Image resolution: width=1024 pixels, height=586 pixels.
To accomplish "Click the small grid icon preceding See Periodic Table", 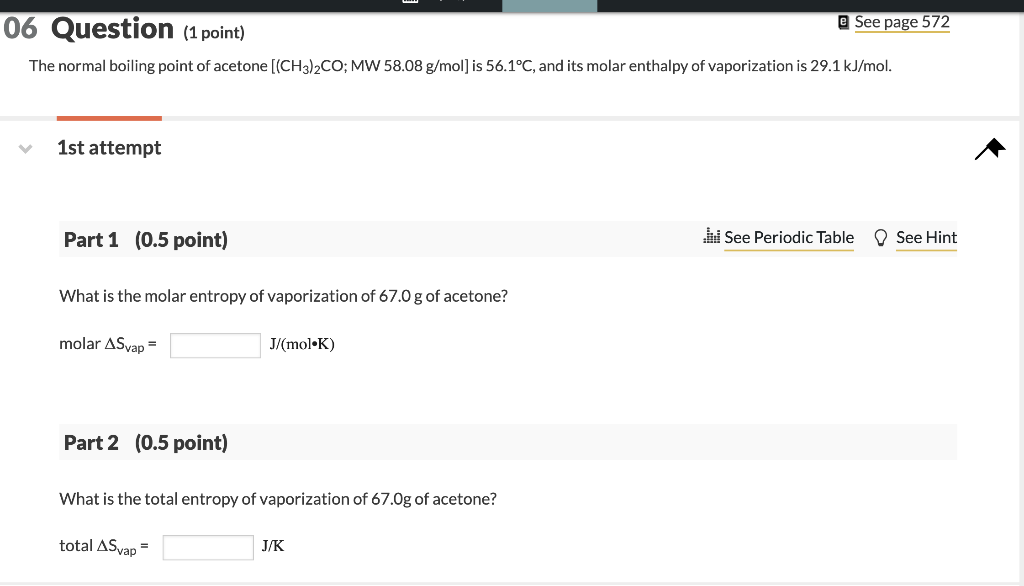I will (x=712, y=237).
